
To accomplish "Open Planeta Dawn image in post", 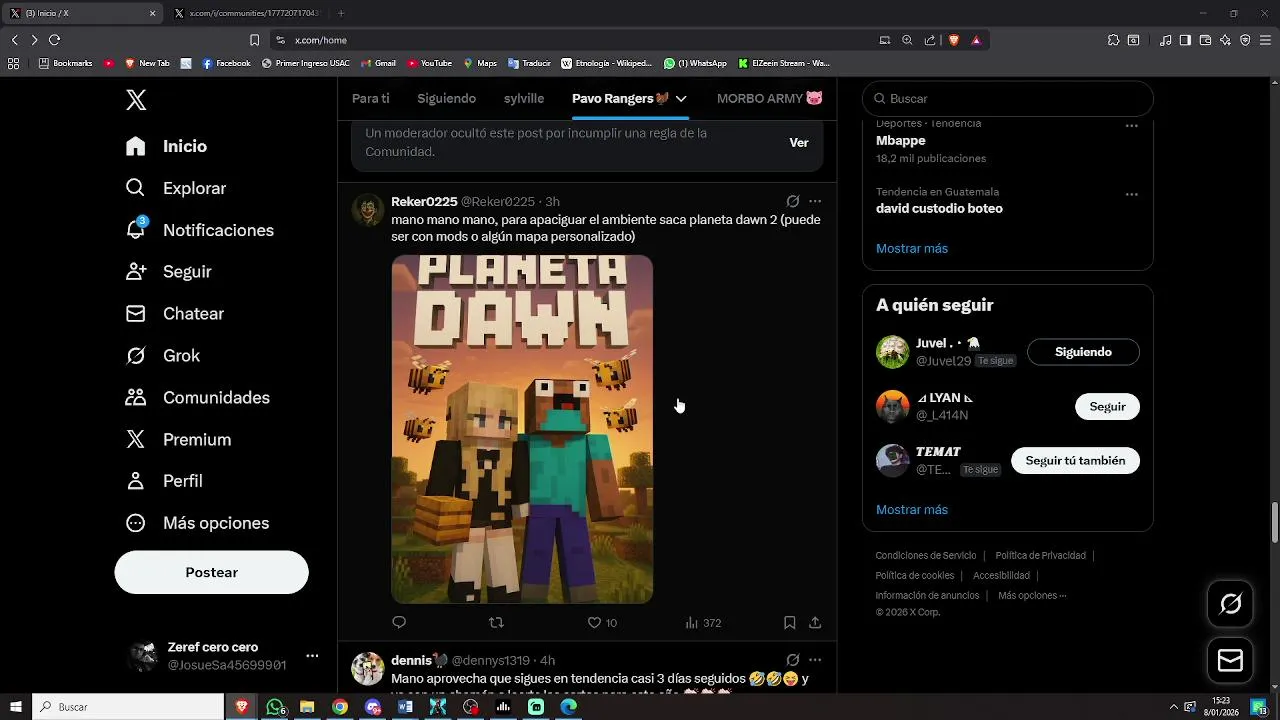I will coord(522,429).
